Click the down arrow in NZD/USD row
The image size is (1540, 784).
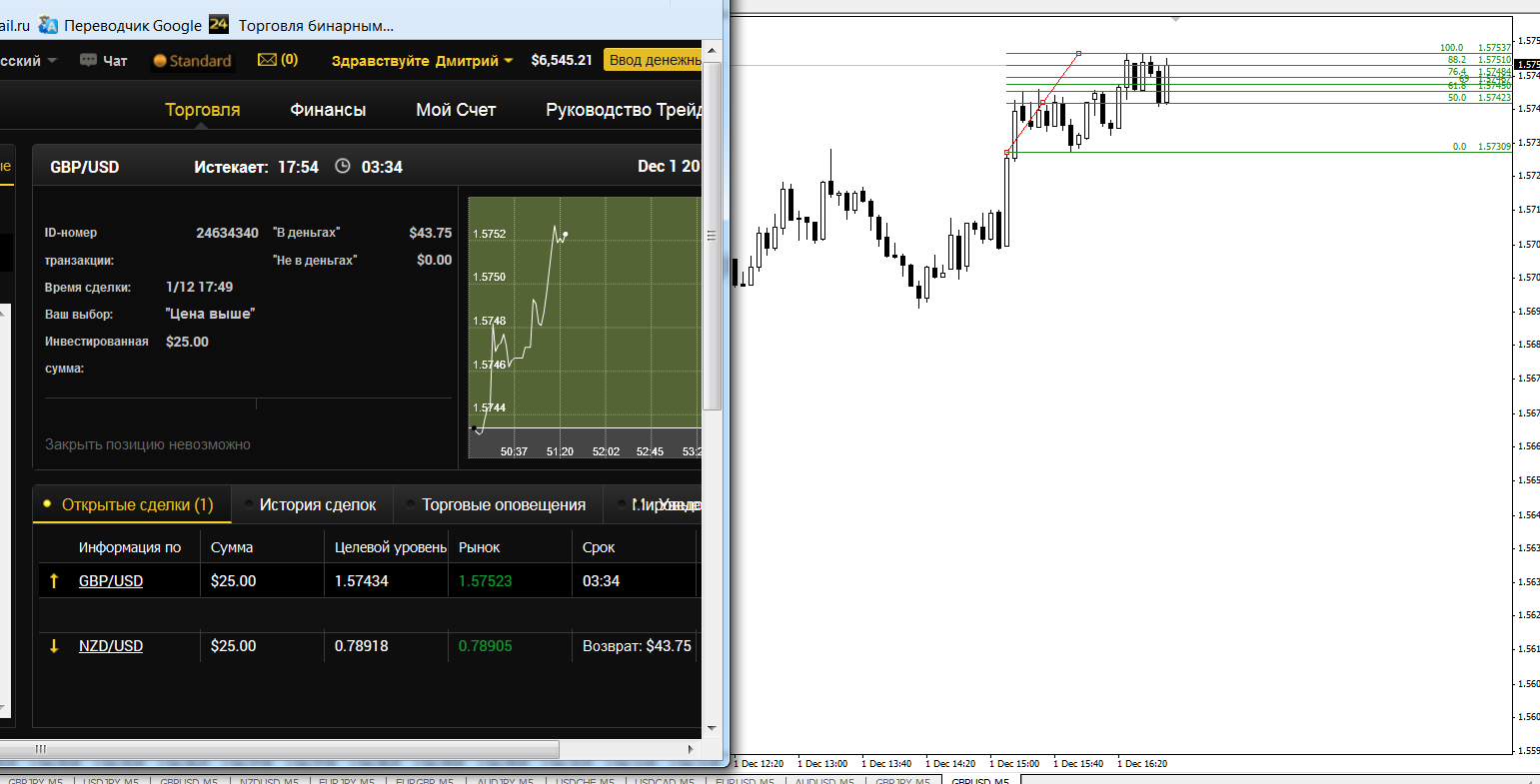(x=54, y=646)
